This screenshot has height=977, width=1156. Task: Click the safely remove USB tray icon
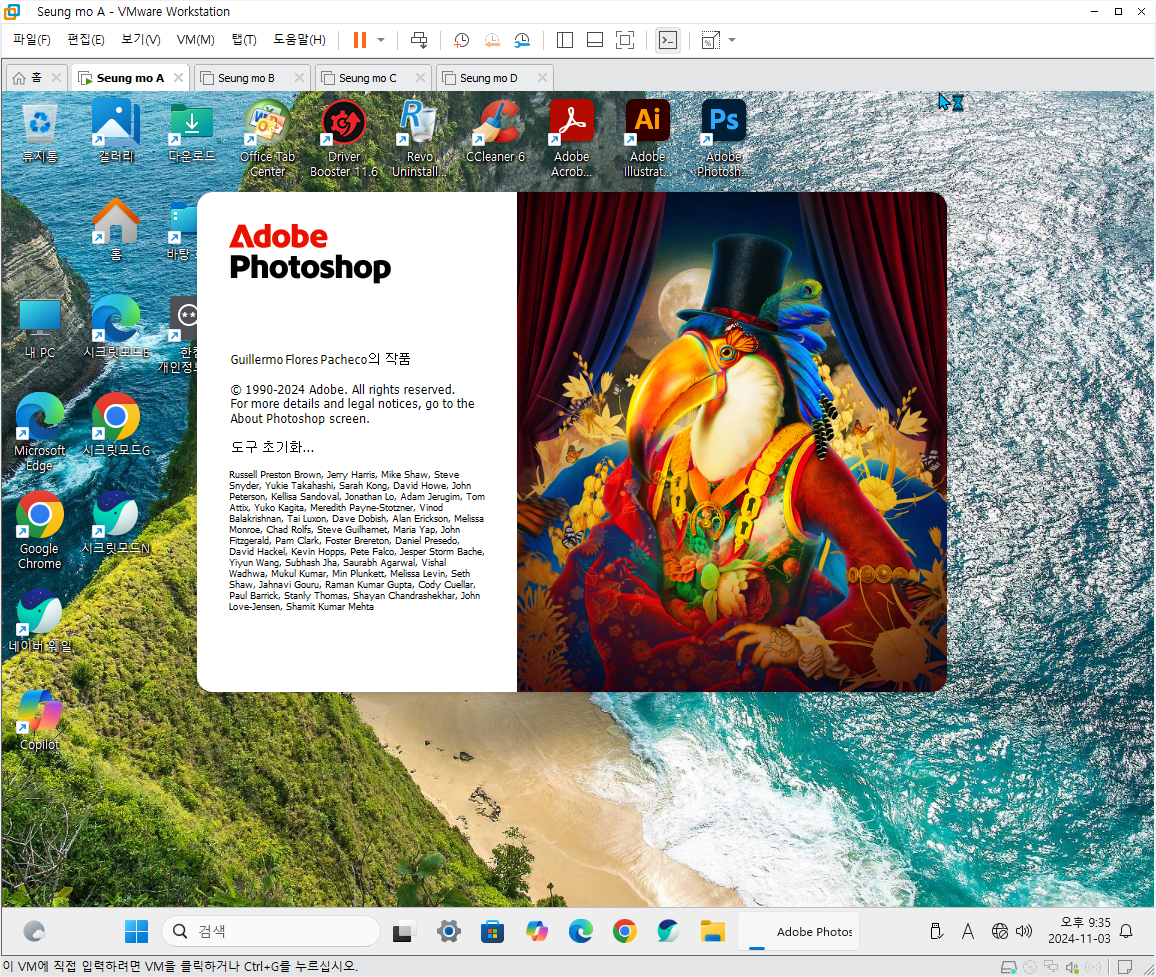pos(936,931)
